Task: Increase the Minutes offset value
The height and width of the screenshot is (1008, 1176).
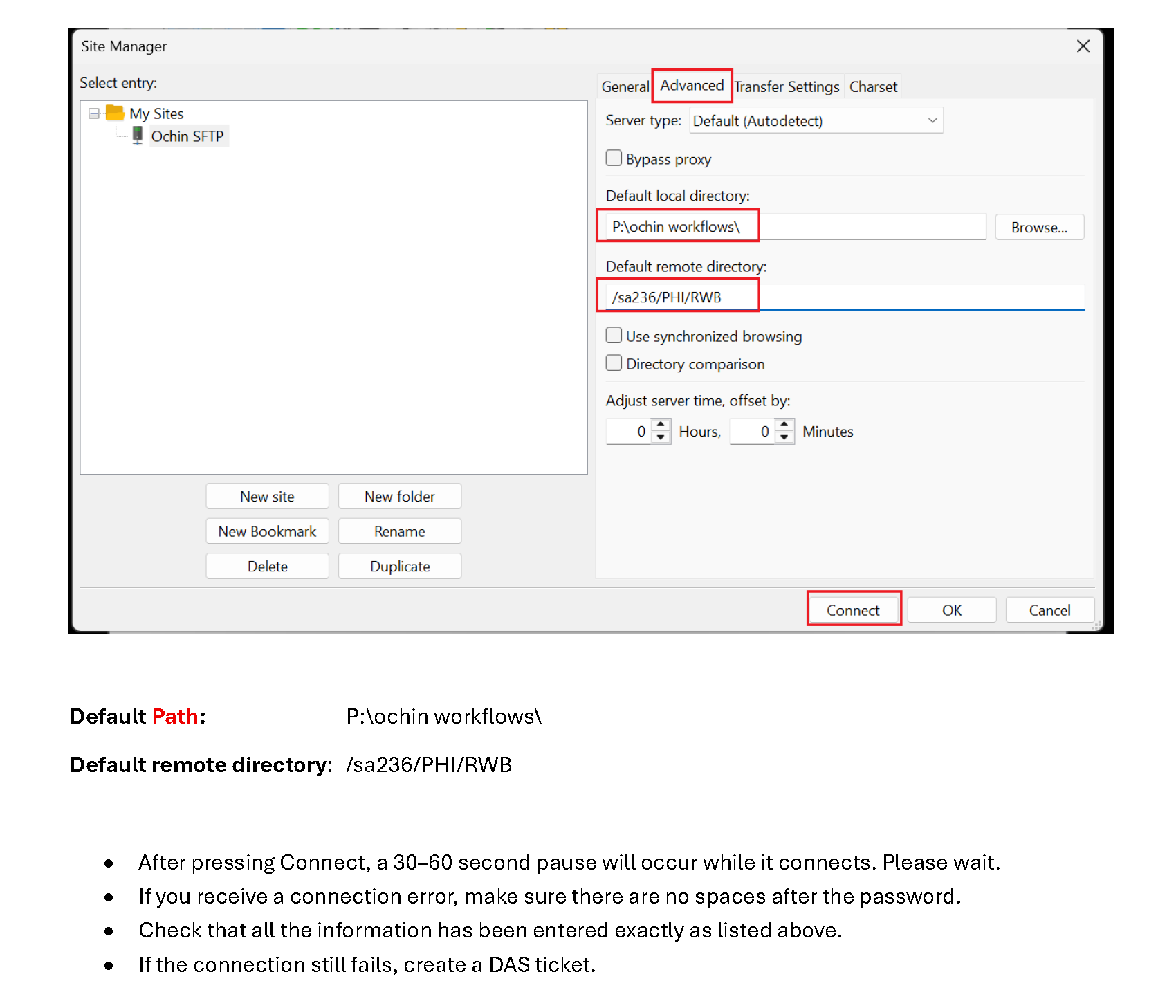Action: point(784,424)
